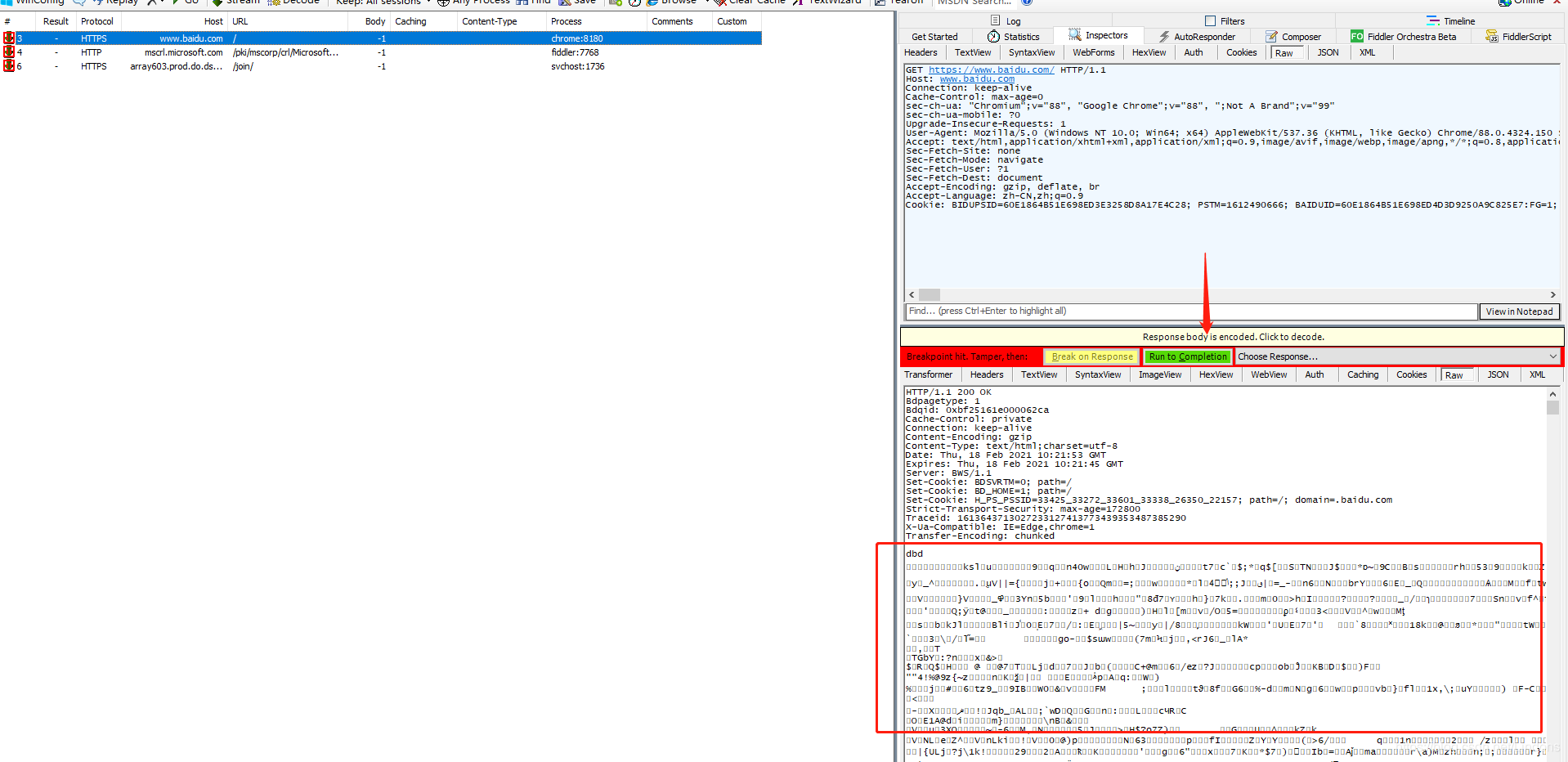Image resolution: width=1568 pixels, height=762 pixels.
Task: Open the ImageView response tab
Action: (1160, 374)
